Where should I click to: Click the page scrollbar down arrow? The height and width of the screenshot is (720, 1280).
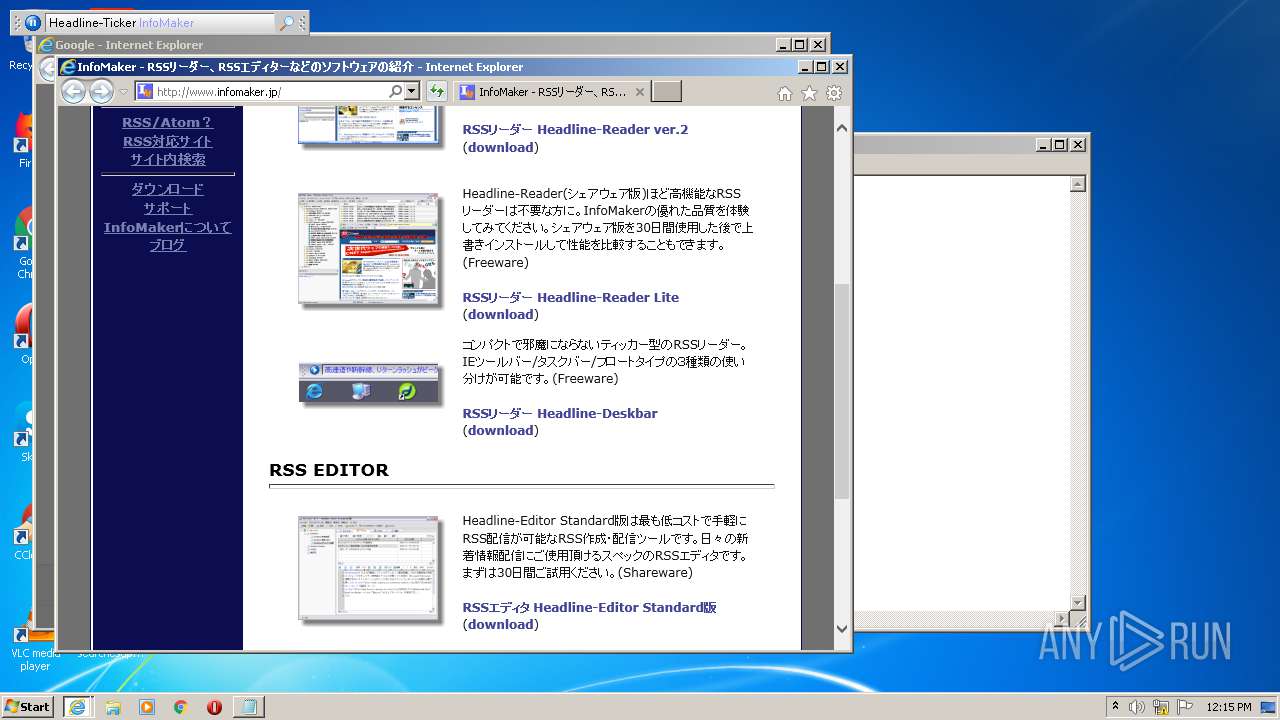click(841, 629)
